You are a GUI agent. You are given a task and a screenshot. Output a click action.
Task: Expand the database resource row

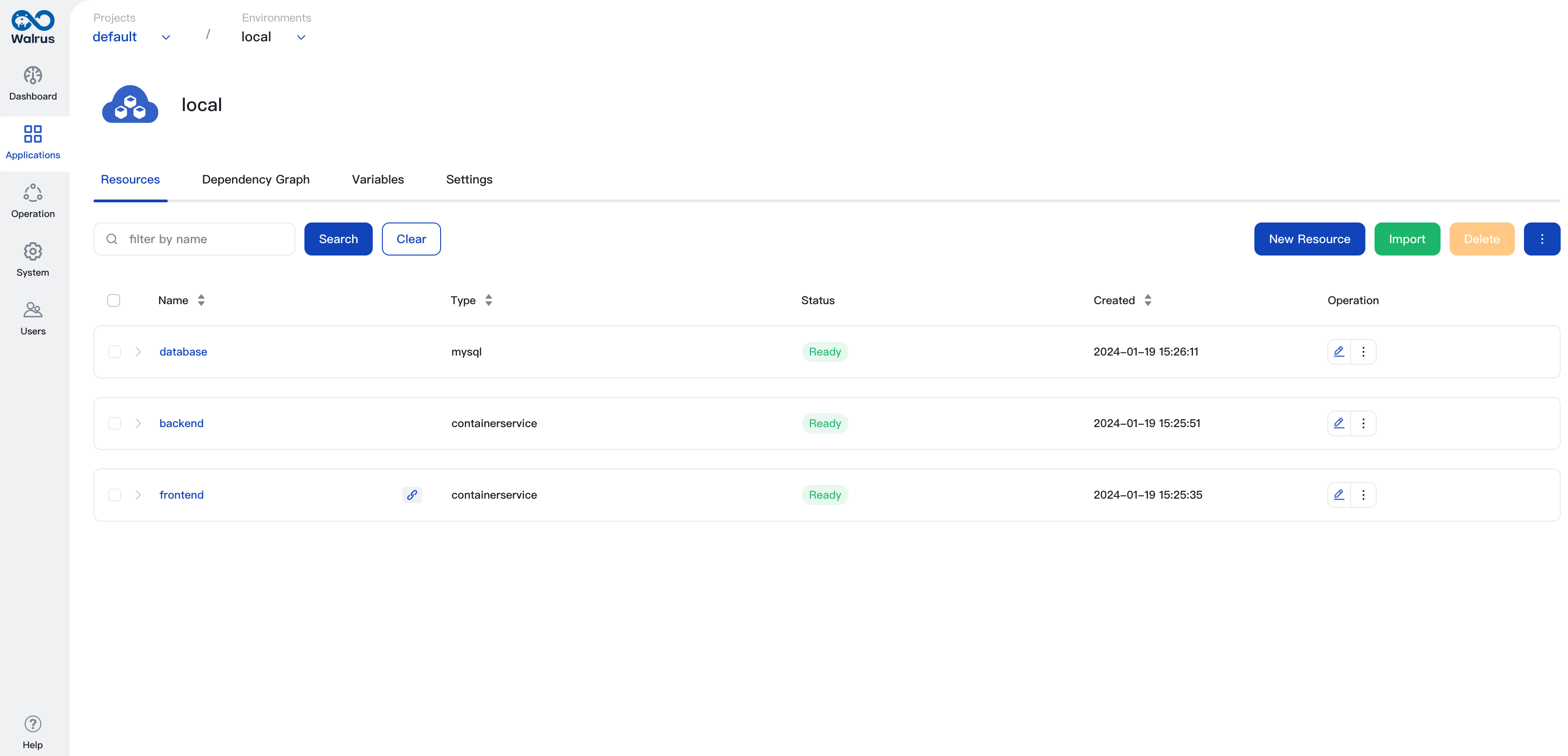click(139, 351)
